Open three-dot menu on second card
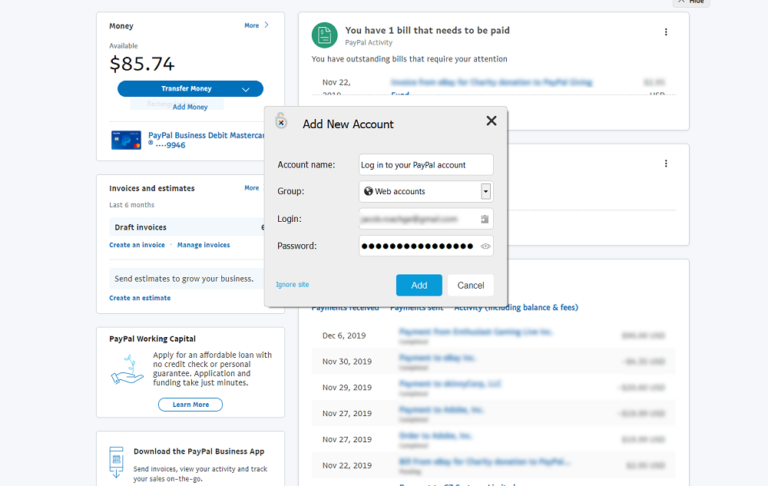The height and width of the screenshot is (486, 768). (x=666, y=164)
